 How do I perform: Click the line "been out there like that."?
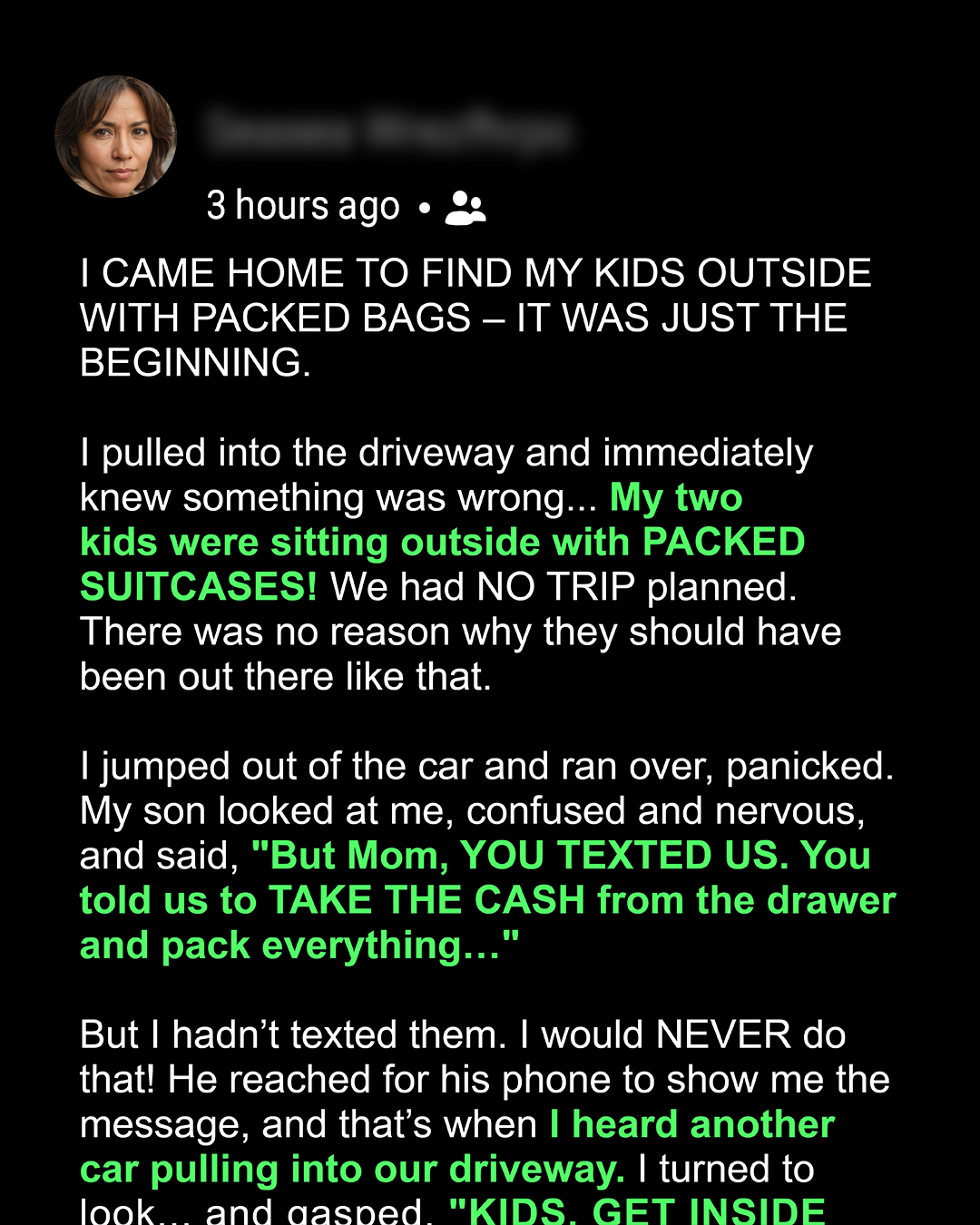coord(286,677)
